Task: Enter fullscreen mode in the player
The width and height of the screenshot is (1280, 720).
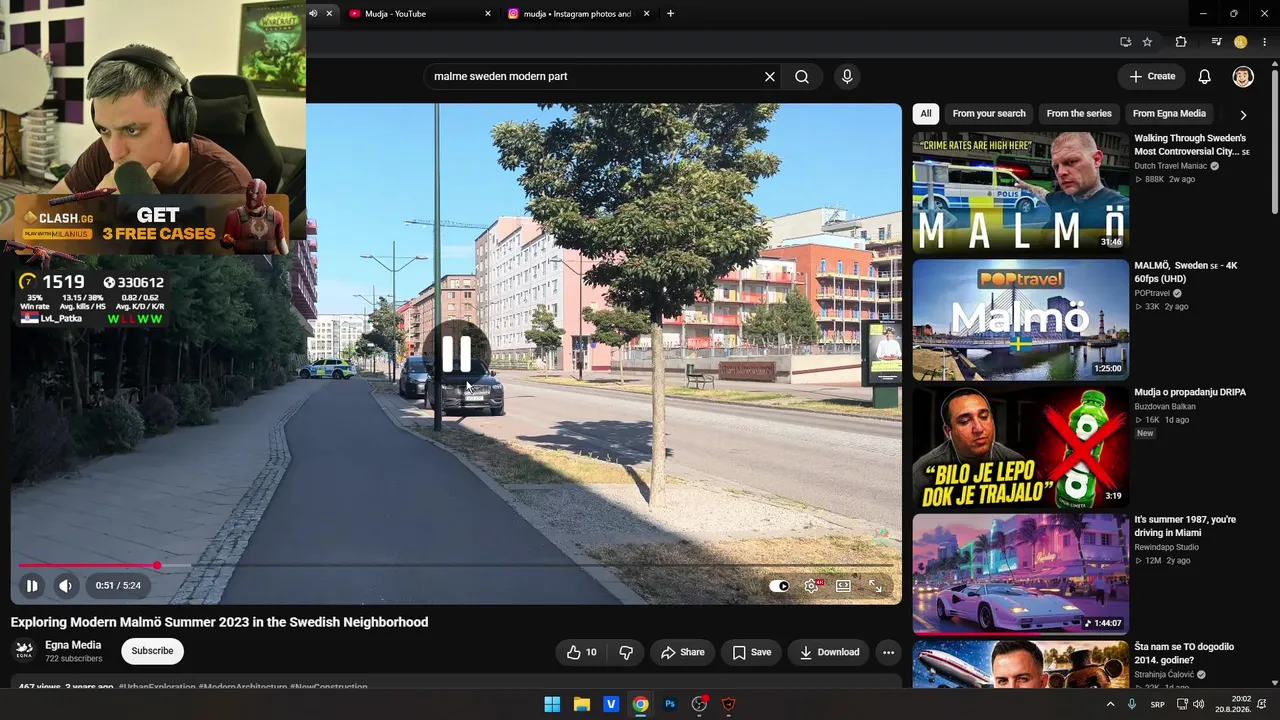Action: (875, 586)
